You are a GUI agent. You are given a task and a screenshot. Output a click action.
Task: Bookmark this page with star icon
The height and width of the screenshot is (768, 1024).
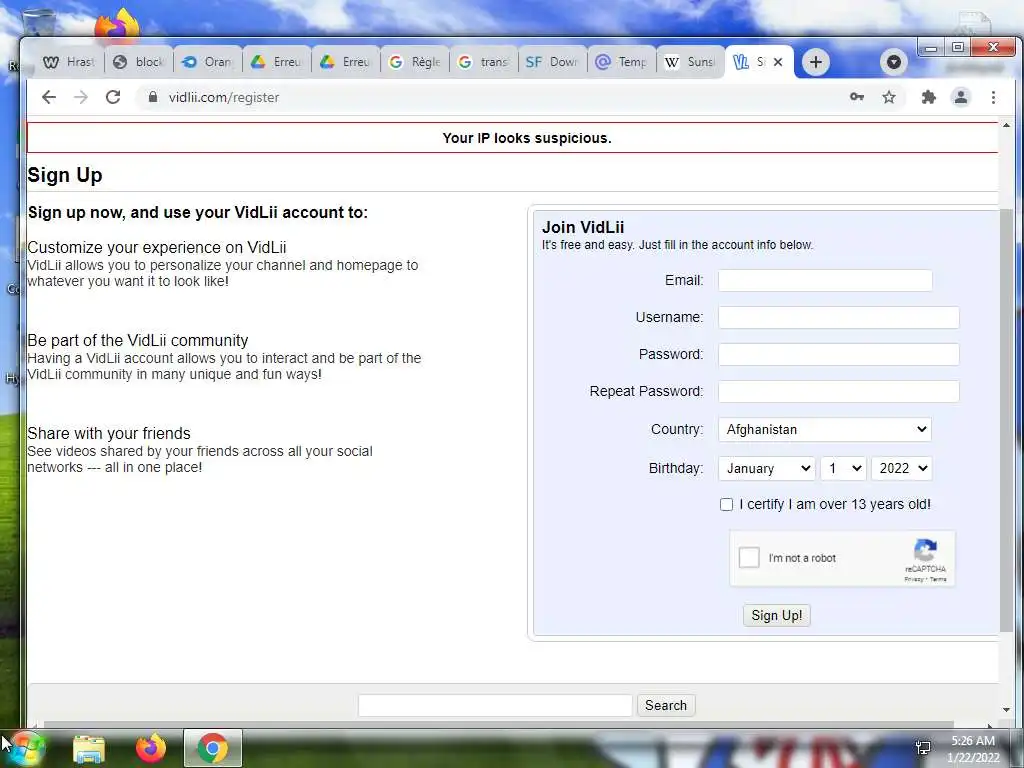click(x=889, y=97)
